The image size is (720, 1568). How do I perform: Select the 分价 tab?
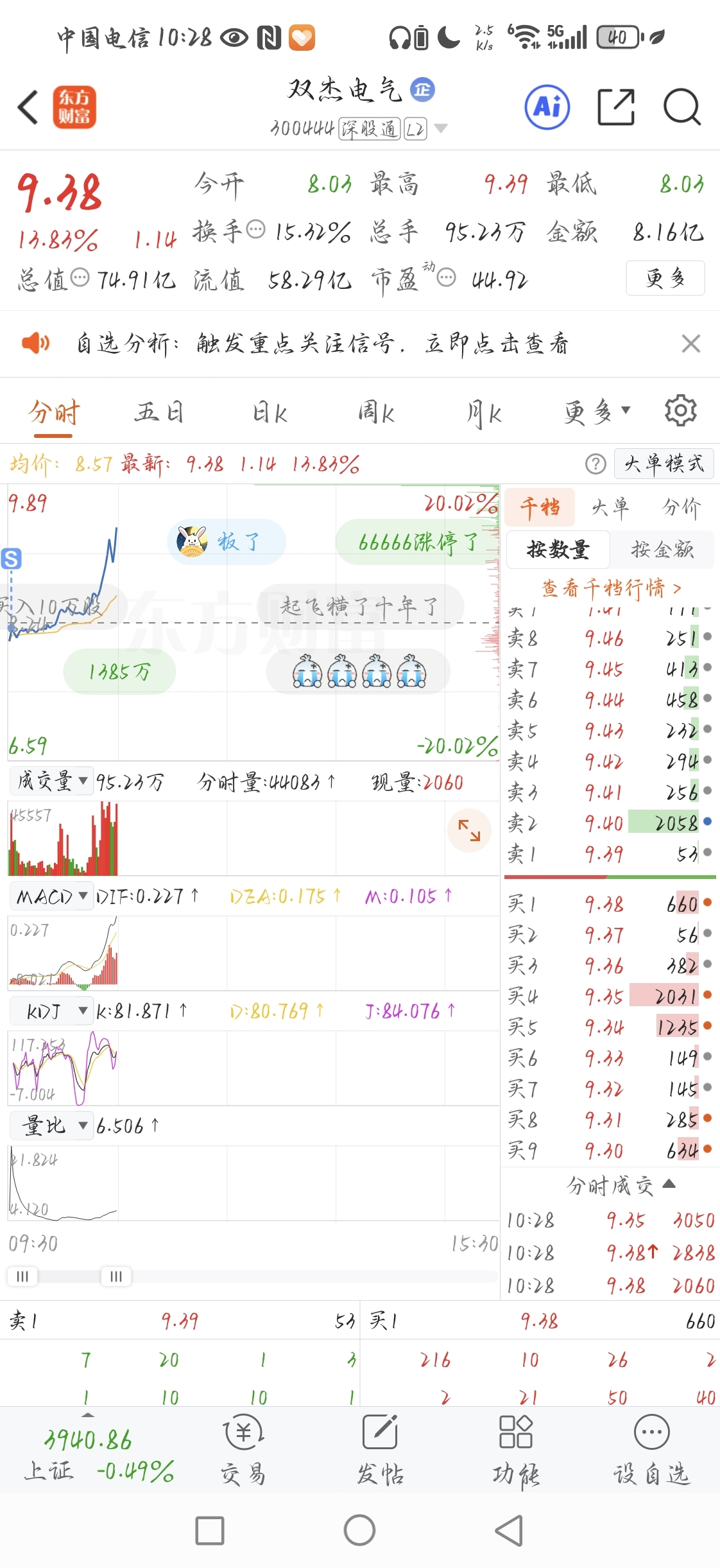[x=681, y=507]
